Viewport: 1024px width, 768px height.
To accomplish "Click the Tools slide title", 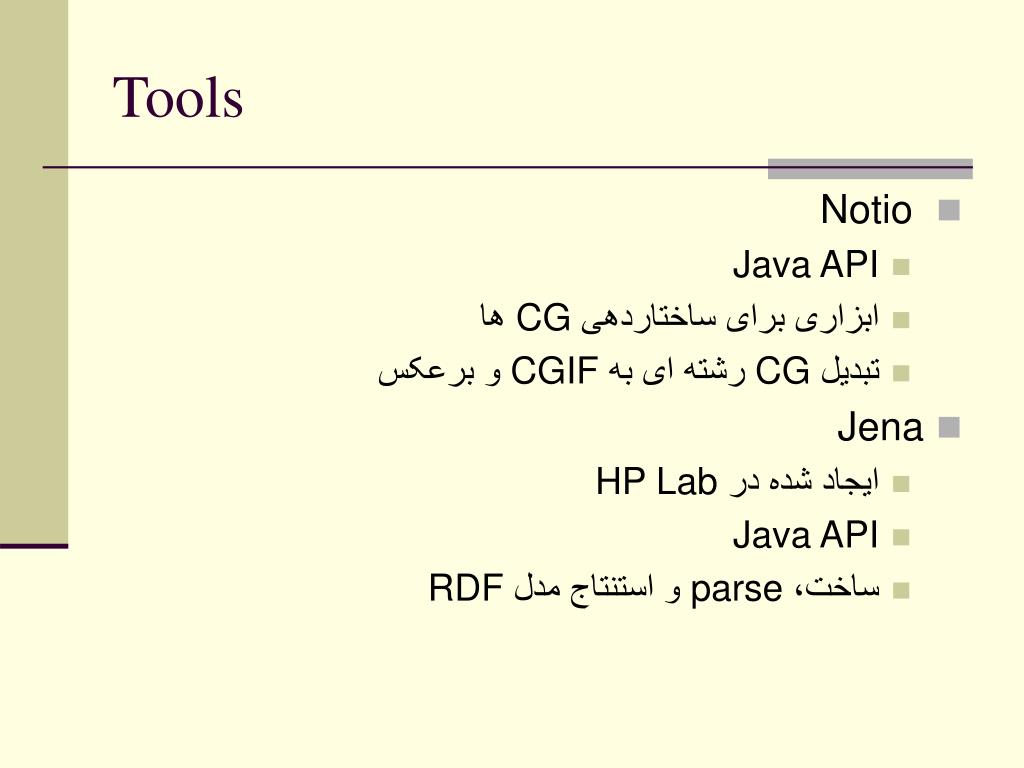I will [178, 98].
